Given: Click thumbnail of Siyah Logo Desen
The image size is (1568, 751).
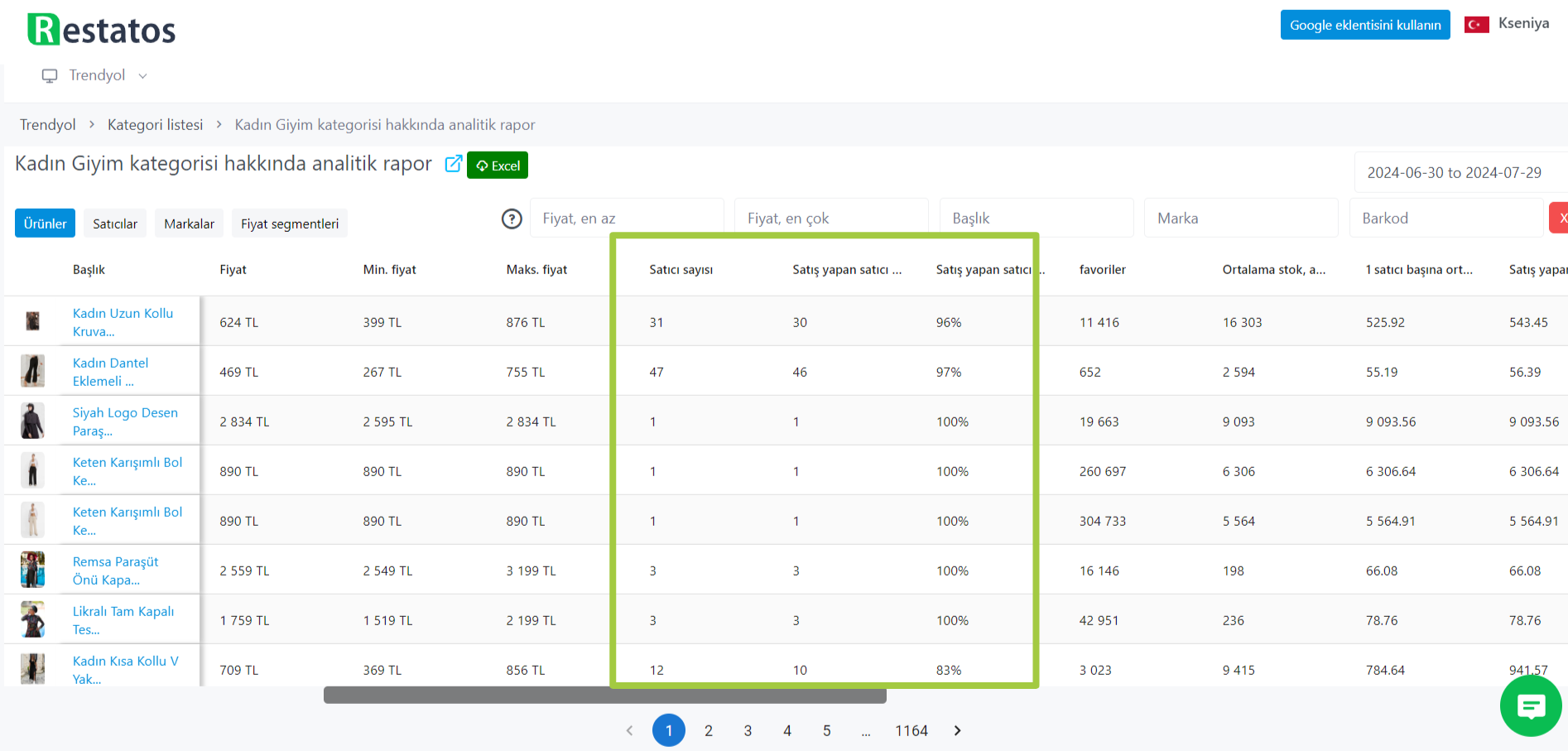Looking at the screenshot, I should [x=32, y=421].
